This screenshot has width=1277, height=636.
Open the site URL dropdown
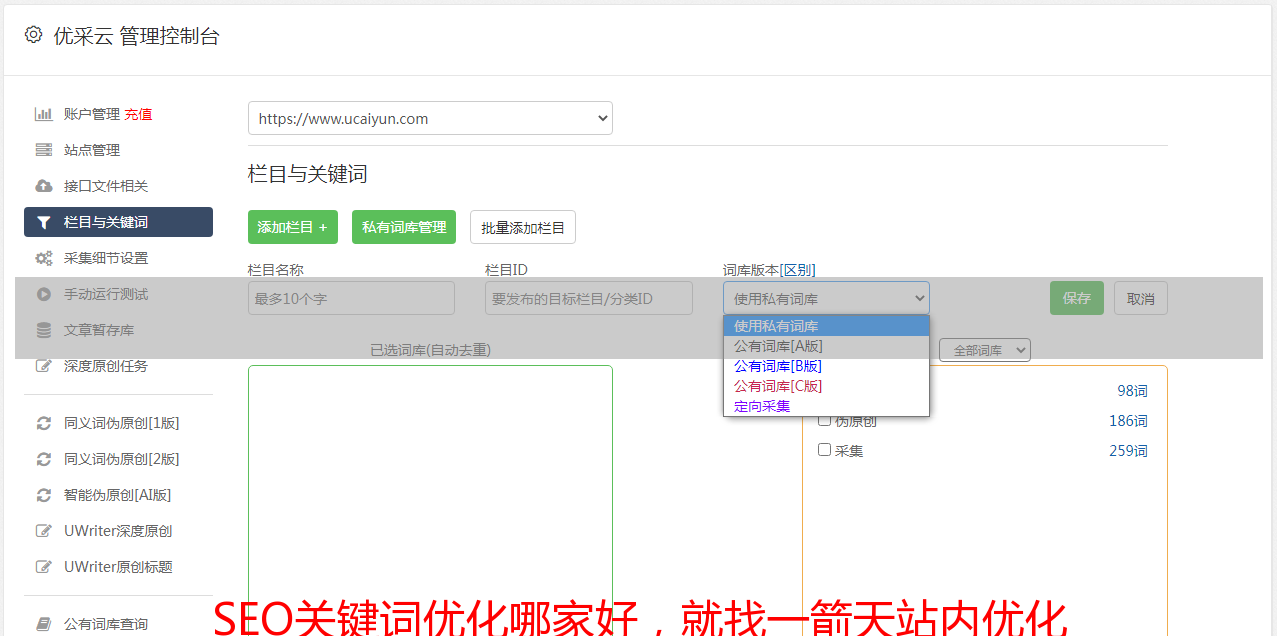pos(430,118)
